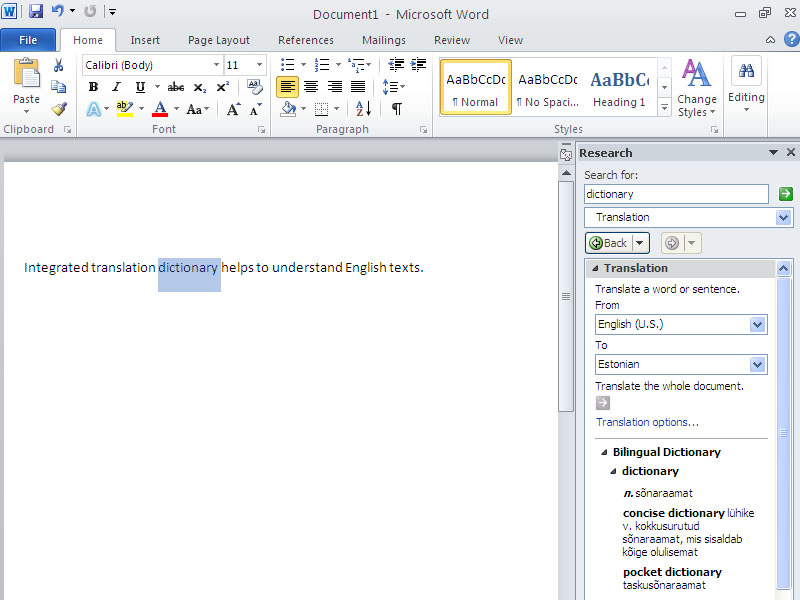Apply superscript formatting

[222, 87]
